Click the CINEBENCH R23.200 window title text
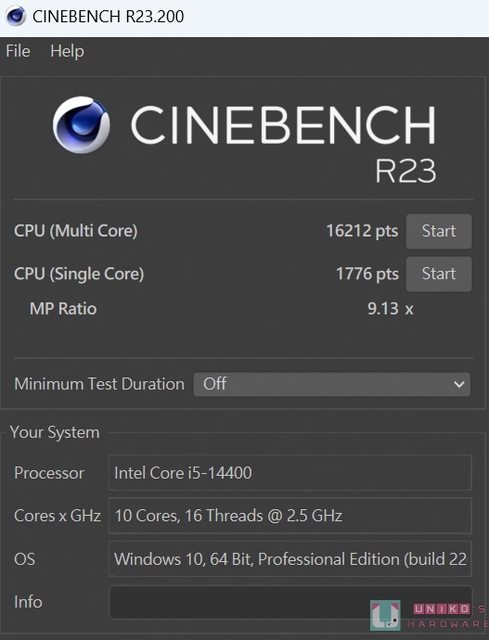 108,16
